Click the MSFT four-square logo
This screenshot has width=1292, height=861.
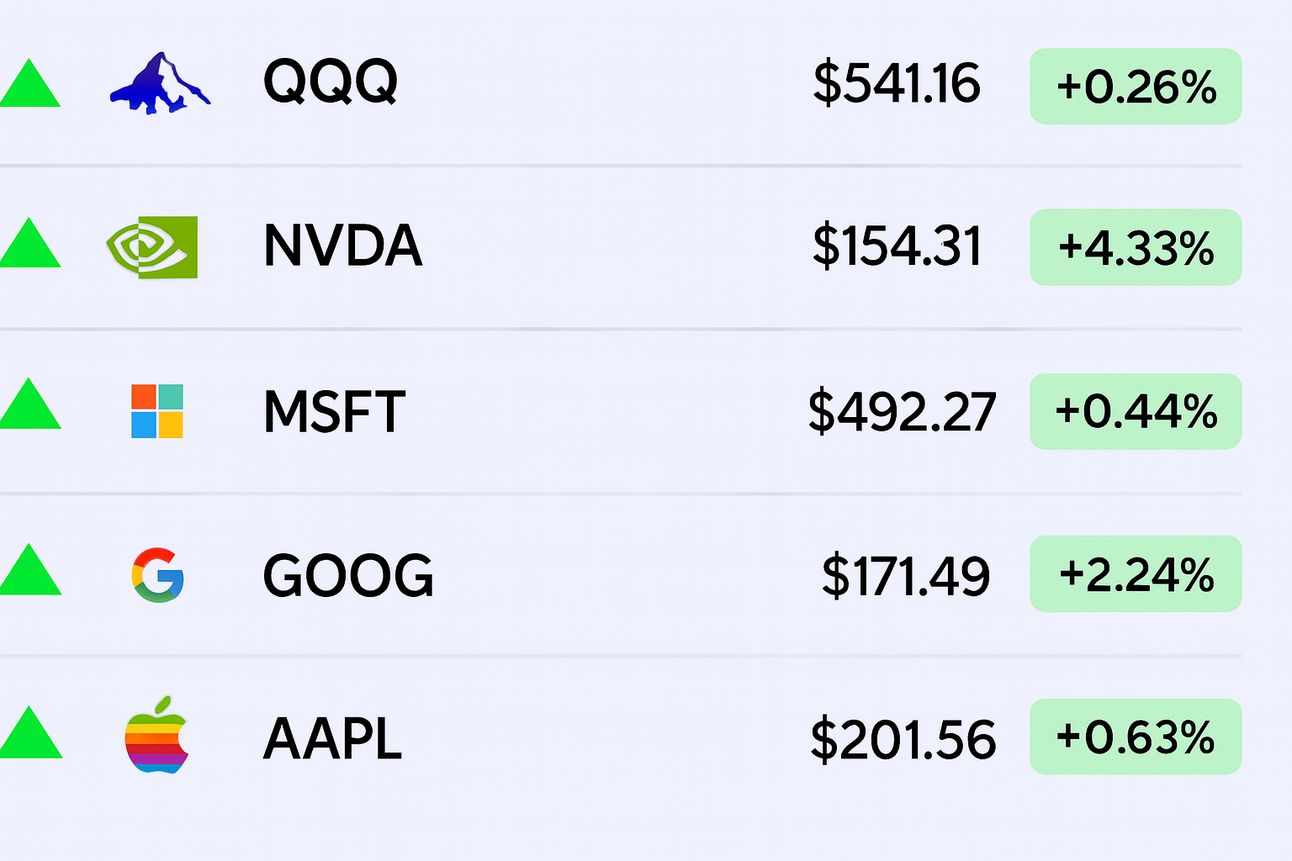pyautogui.click(x=157, y=411)
